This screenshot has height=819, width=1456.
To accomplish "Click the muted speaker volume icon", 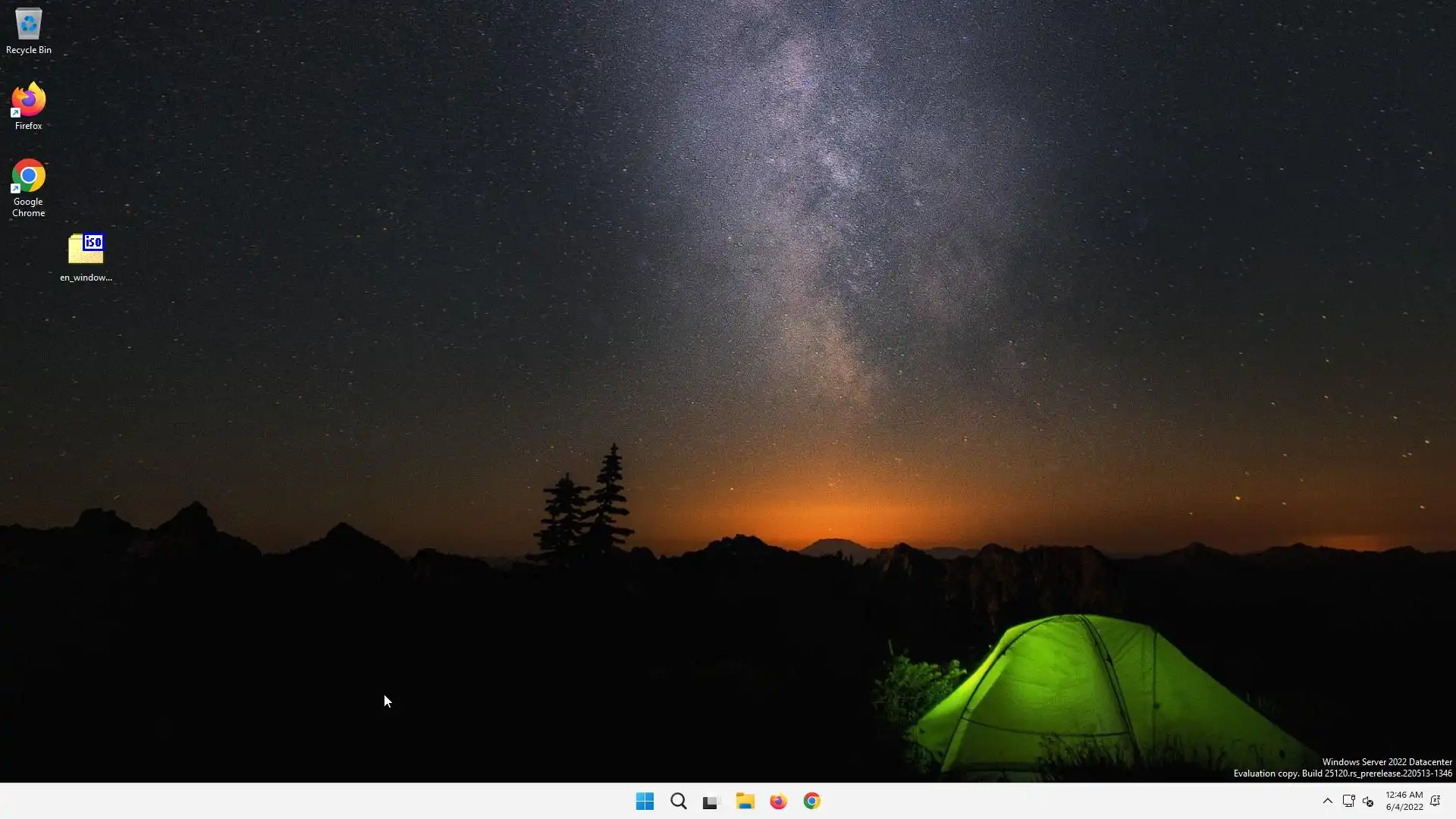I will click(x=1368, y=801).
